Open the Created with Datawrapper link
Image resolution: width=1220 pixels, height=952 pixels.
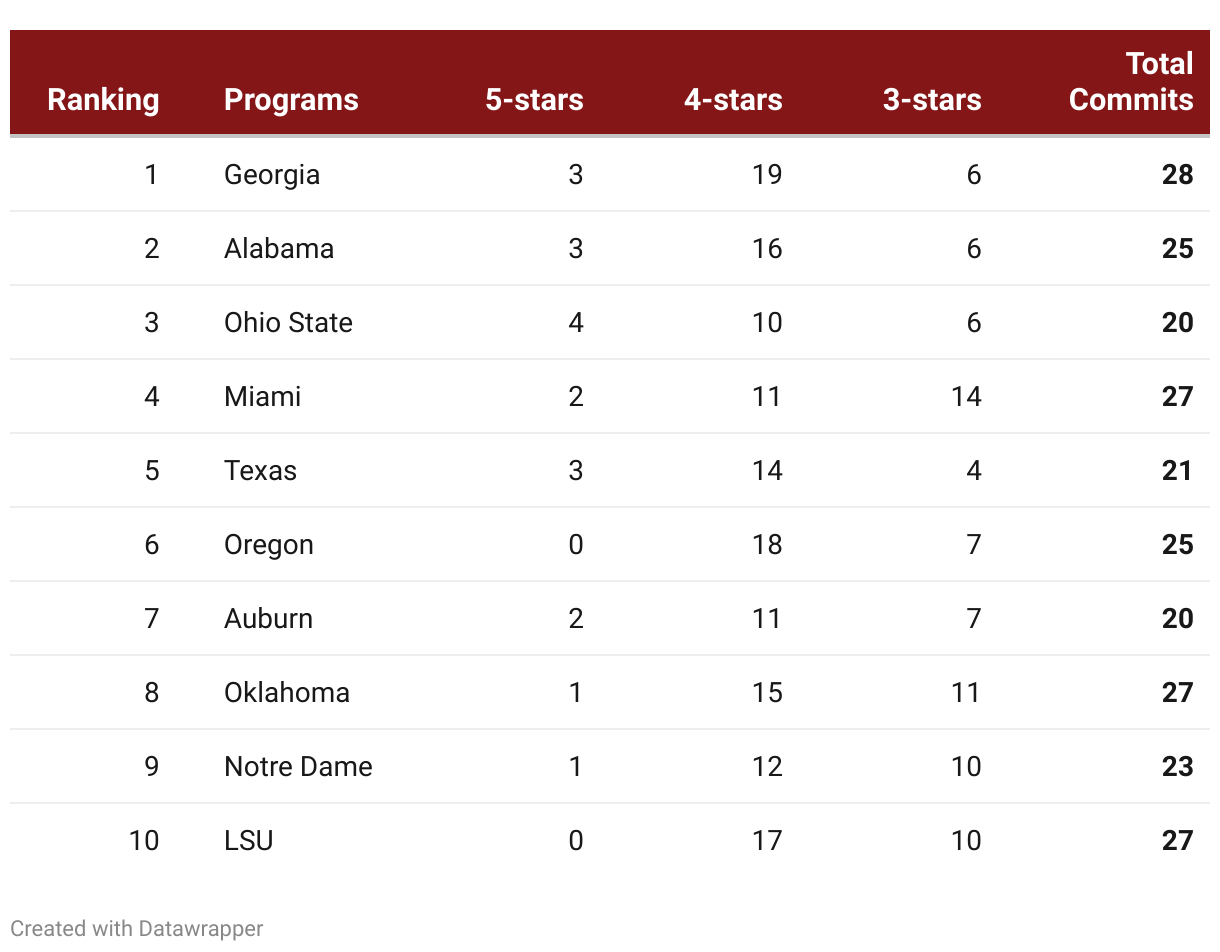(x=137, y=928)
